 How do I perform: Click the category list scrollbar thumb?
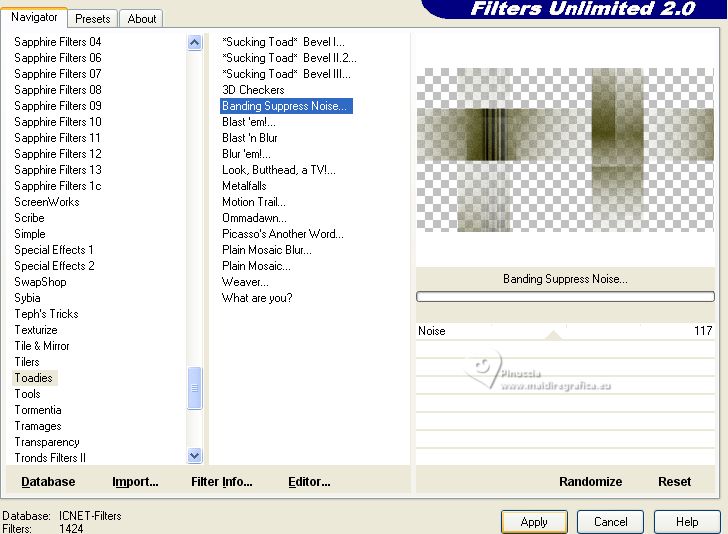(195, 388)
